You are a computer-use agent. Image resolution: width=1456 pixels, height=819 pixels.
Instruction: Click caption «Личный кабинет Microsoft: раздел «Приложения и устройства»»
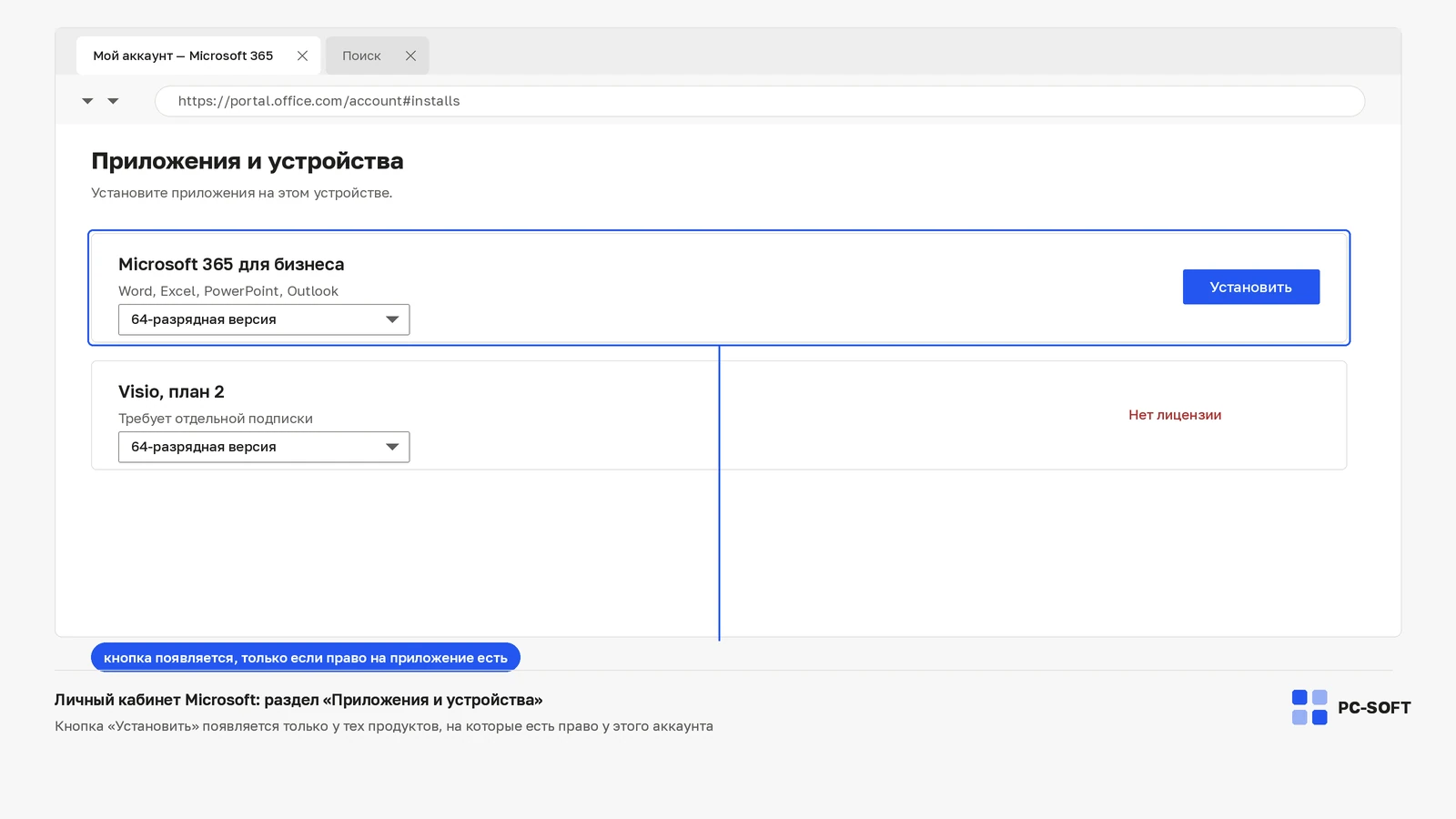(298, 700)
